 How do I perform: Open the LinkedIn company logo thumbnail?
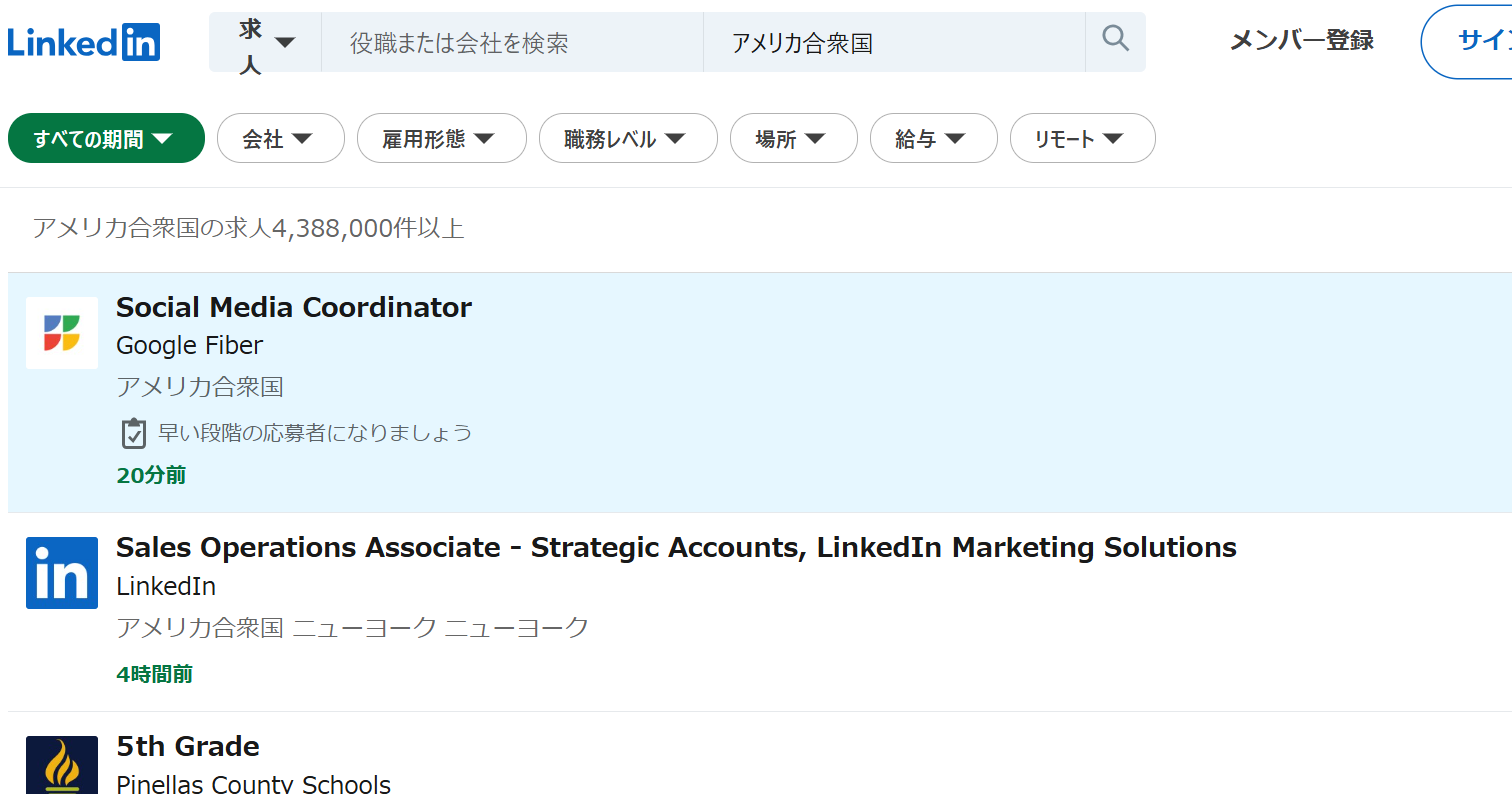[62, 573]
